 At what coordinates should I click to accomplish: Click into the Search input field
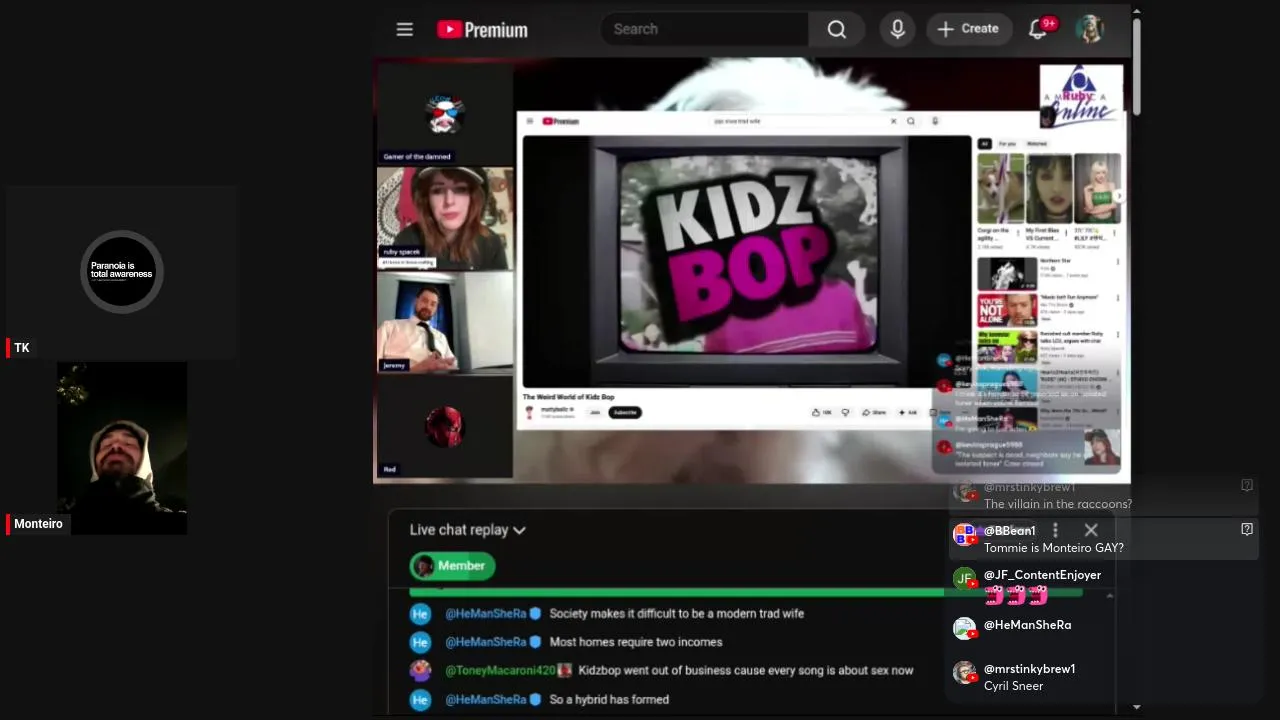(705, 29)
